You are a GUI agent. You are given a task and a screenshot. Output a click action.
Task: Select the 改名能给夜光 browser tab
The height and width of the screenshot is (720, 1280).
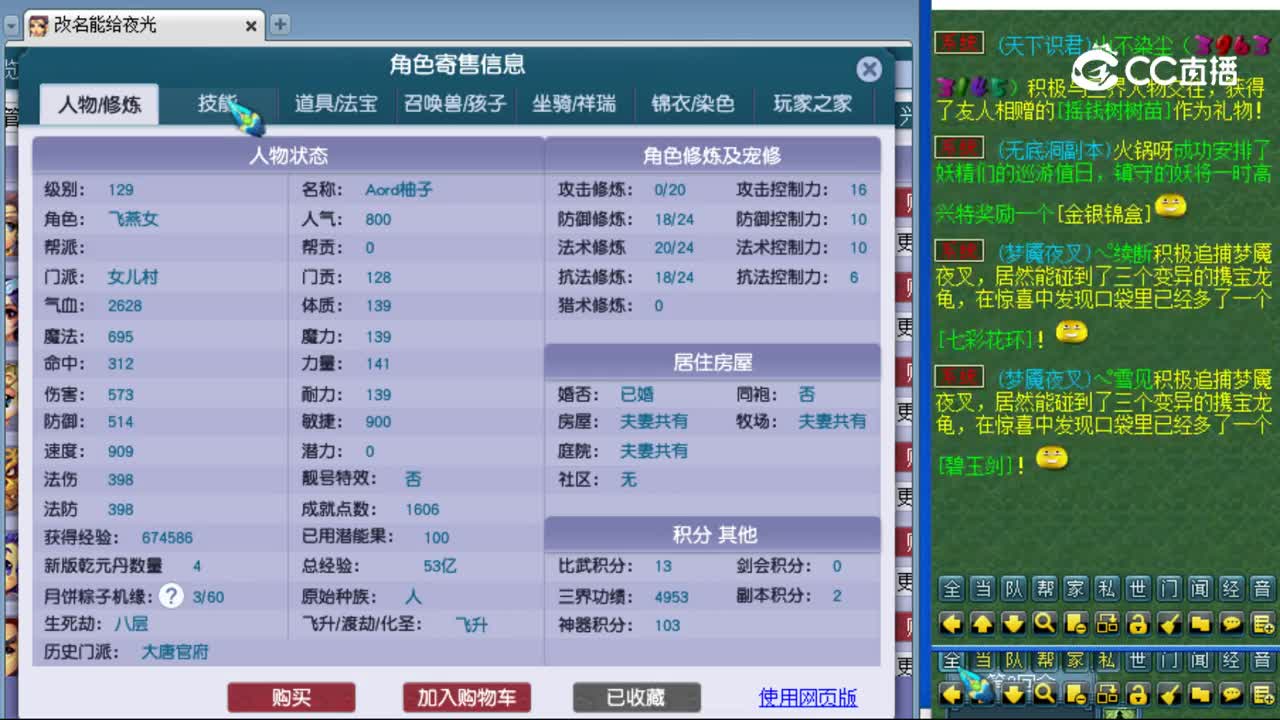click(x=143, y=25)
